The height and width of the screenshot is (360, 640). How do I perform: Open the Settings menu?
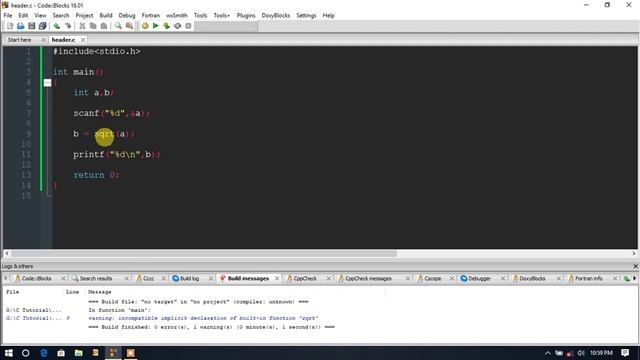[x=306, y=15]
